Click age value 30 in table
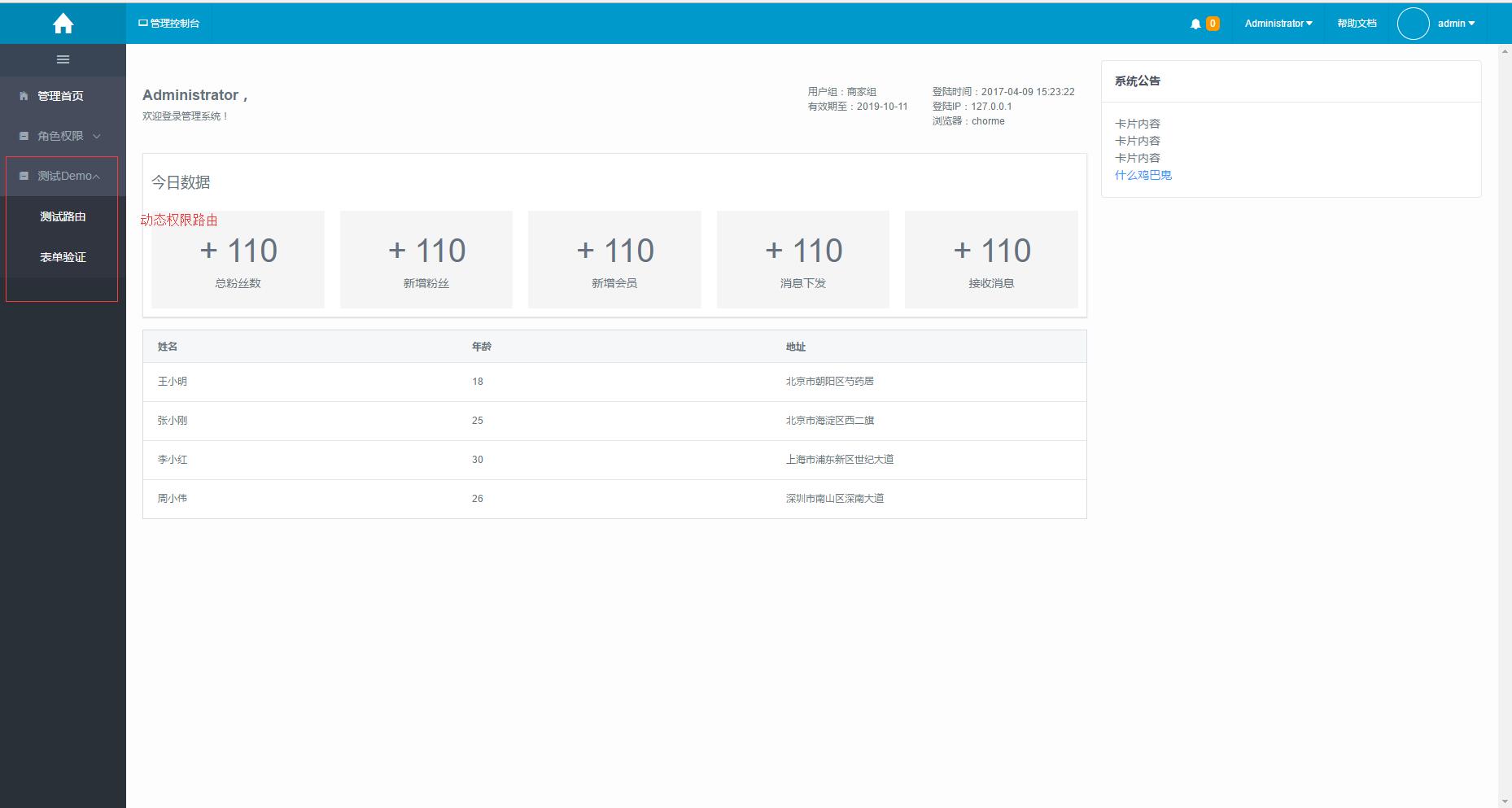This screenshot has width=1512, height=808. click(478, 460)
